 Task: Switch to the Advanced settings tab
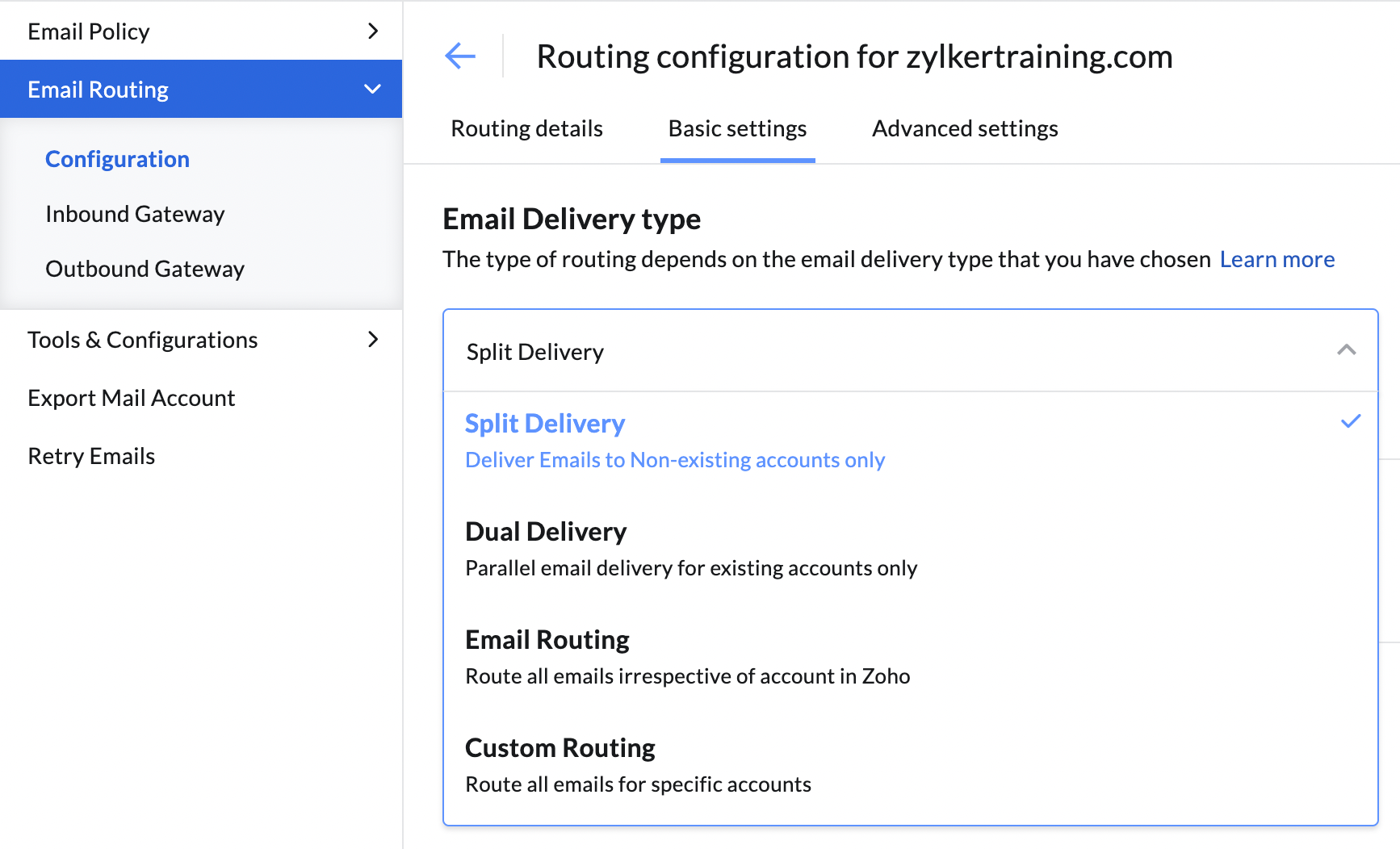click(965, 128)
